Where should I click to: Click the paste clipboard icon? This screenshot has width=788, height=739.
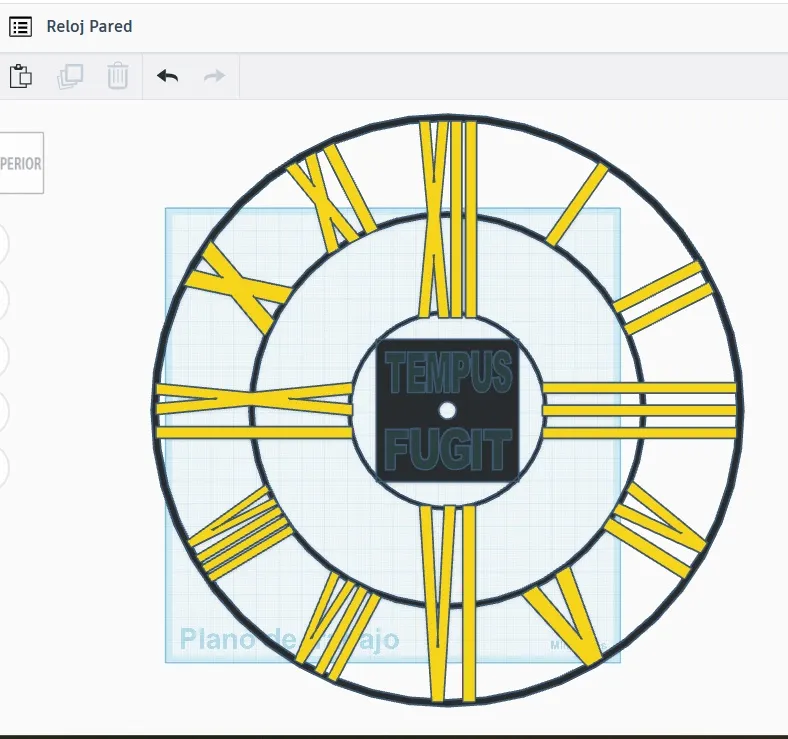click(21, 76)
